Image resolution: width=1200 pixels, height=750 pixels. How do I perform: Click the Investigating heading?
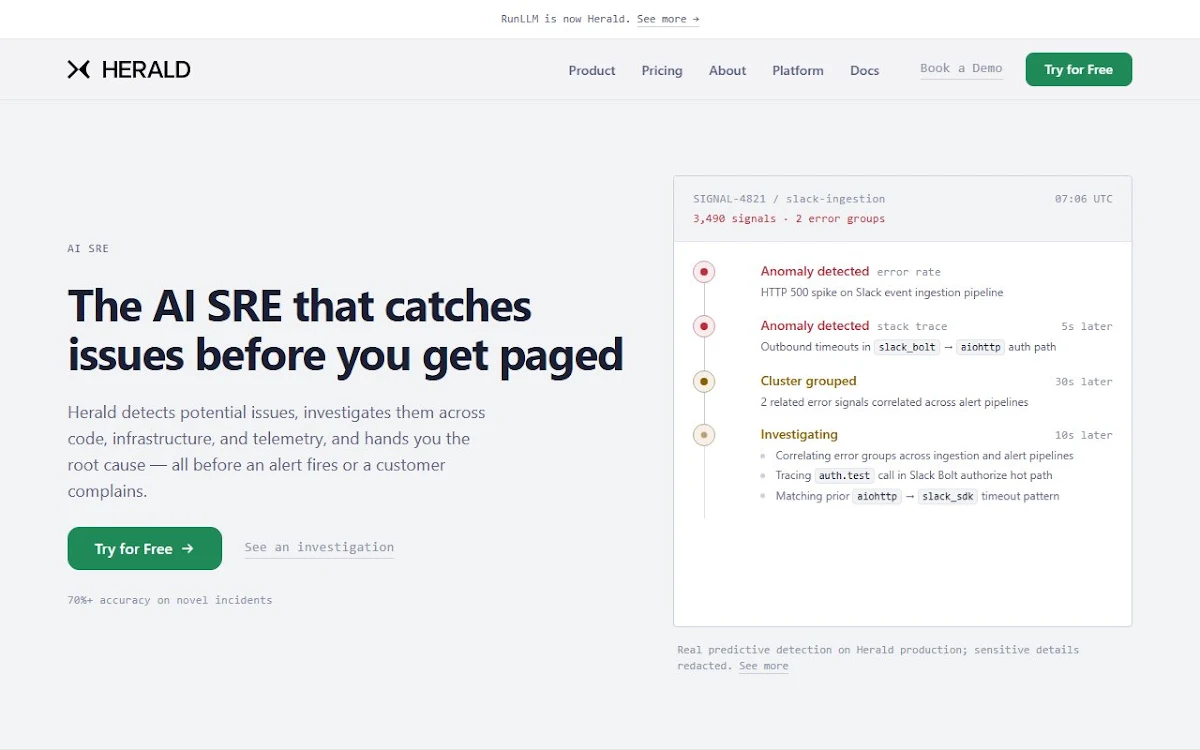(x=799, y=435)
